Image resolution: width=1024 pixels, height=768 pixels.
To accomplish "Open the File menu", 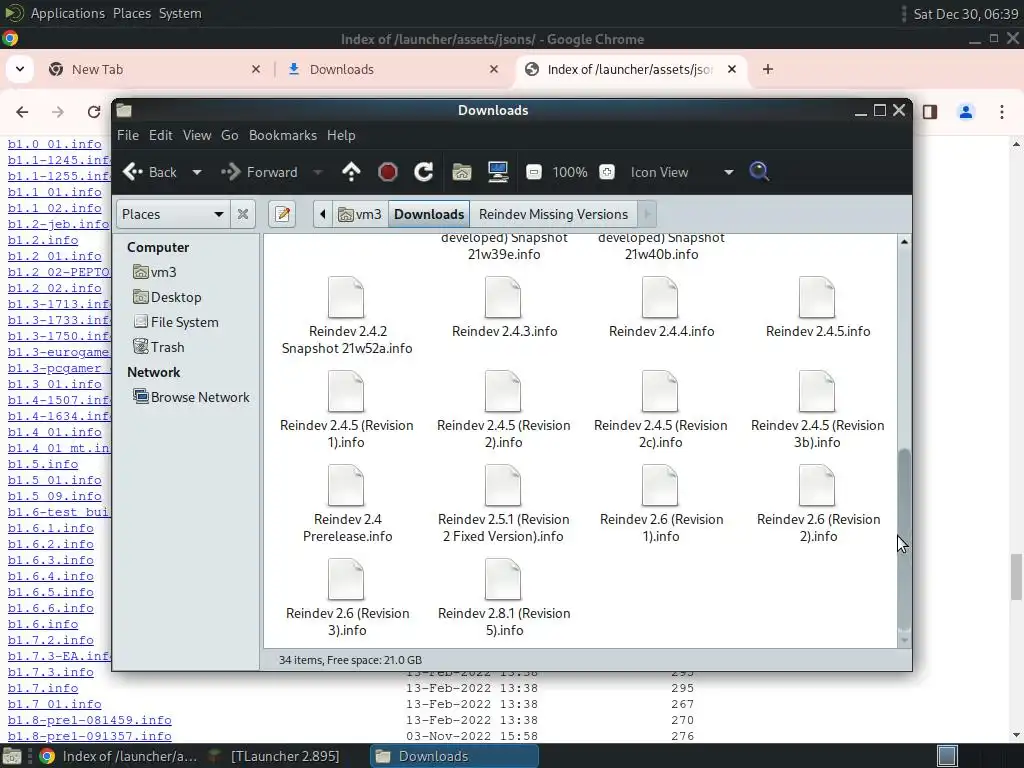I will [x=127, y=135].
